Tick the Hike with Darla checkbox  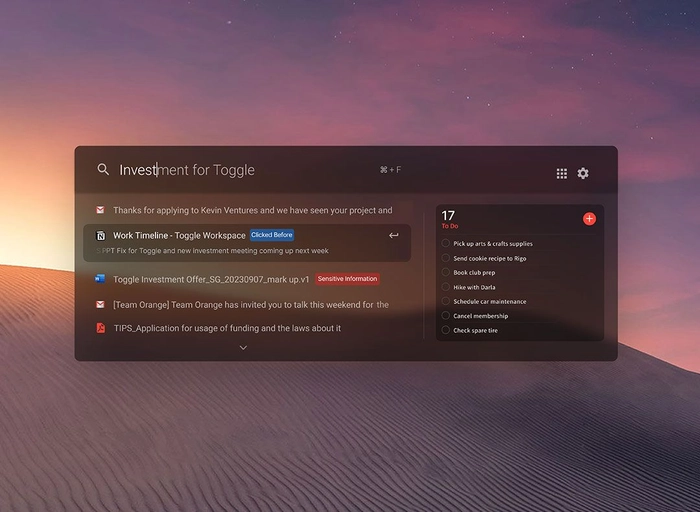pyautogui.click(x=446, y=287)
